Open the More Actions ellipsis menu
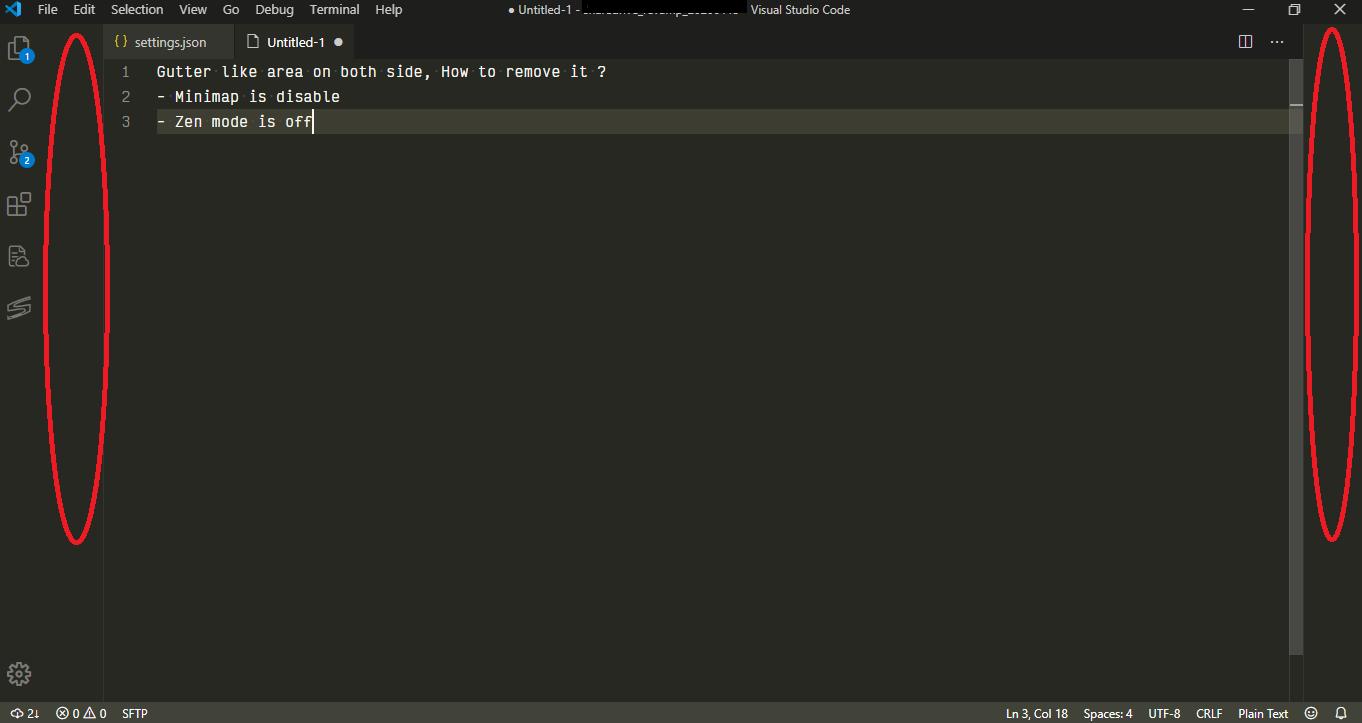1362x723 pixels. click(1277, 42)
